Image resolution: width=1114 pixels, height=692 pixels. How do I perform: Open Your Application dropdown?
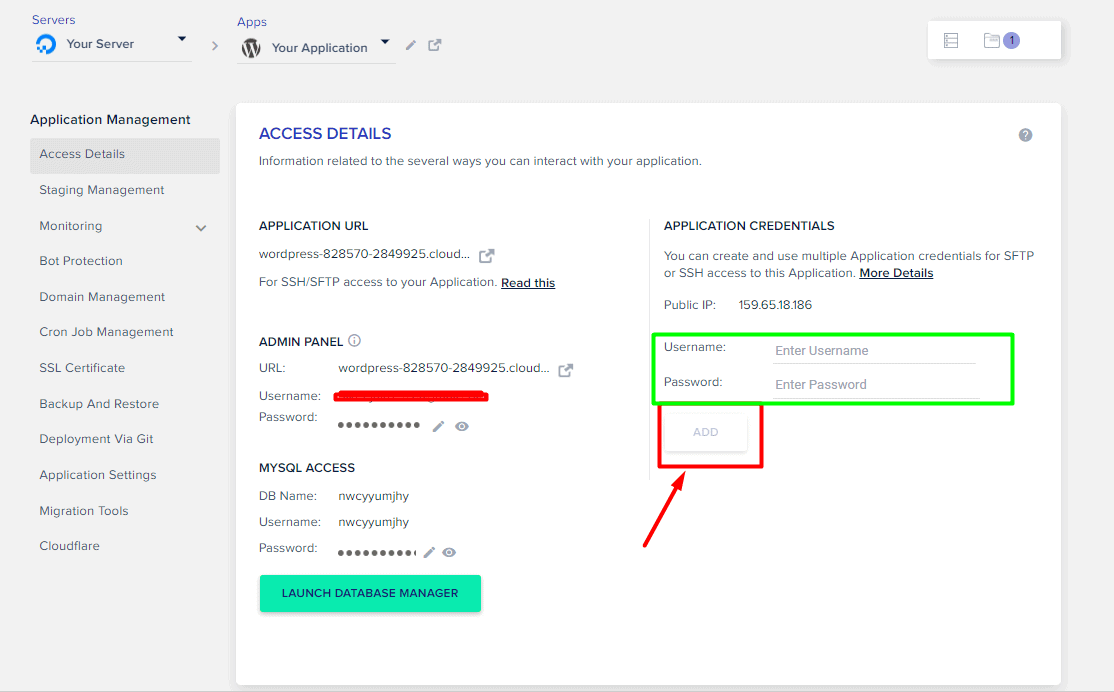tap(385, 45)
